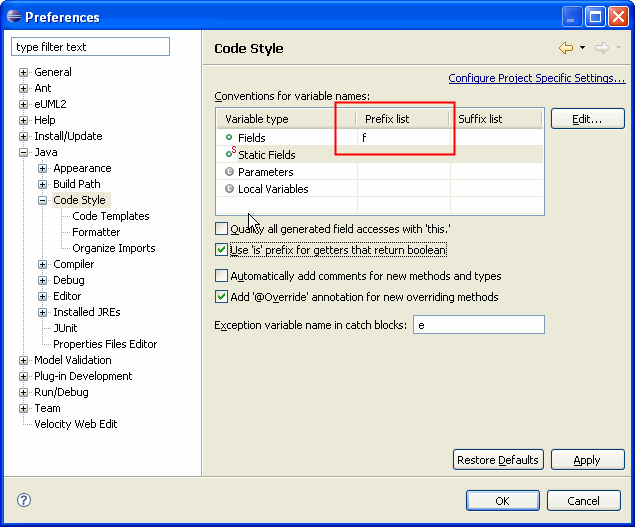635x527 pixels.
Task: Click the Eclipse icon in title bar
Action: (14, 16)
